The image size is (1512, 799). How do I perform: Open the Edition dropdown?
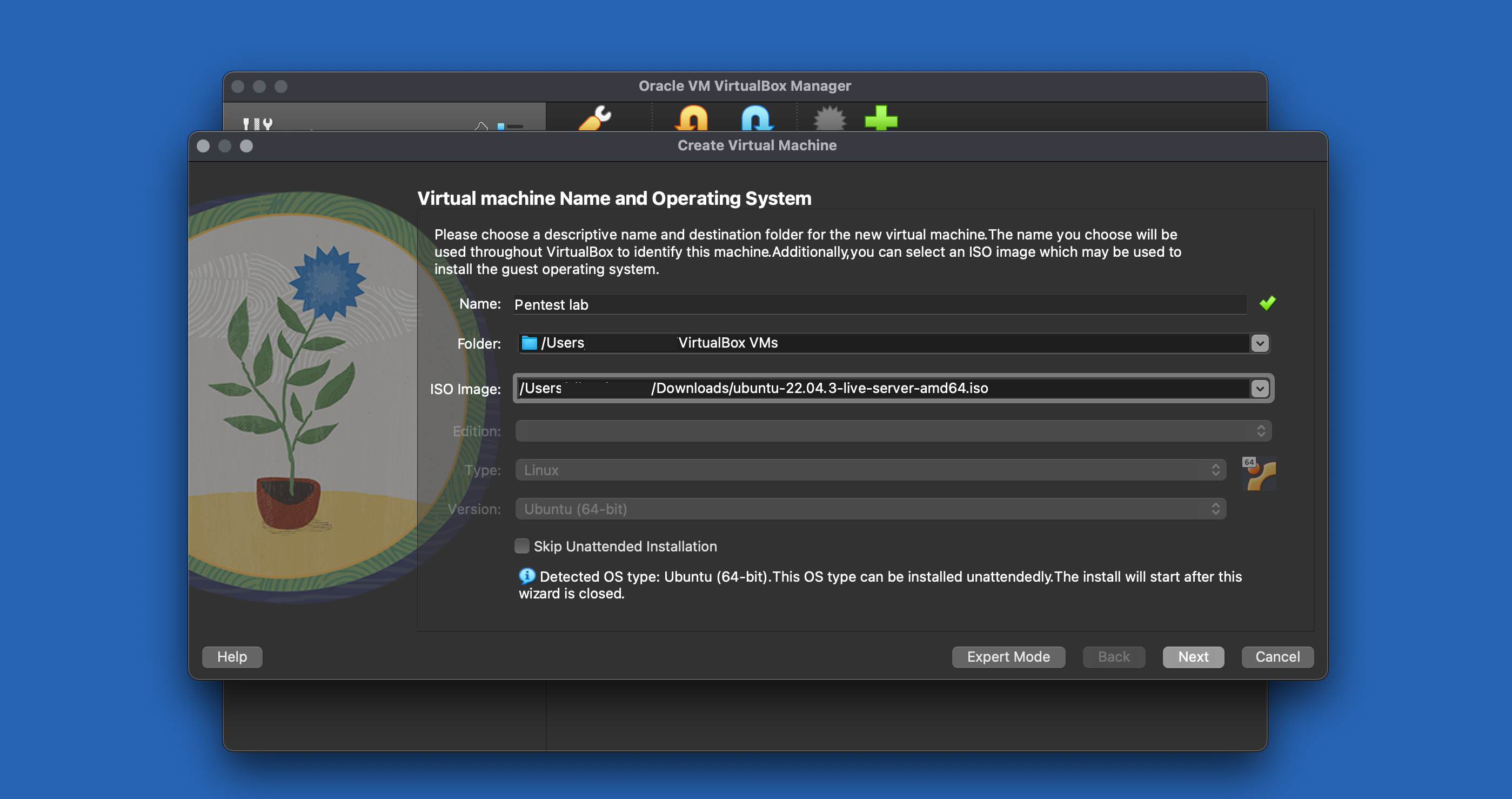tap(893, 431)
